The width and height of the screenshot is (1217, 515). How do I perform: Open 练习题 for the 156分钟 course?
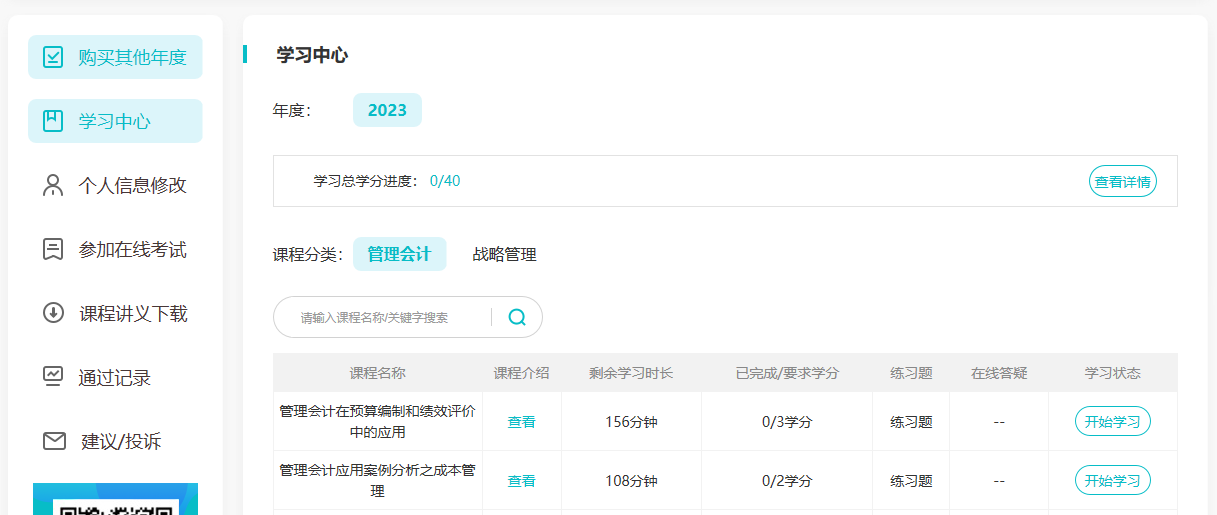[x=911, y=422]
